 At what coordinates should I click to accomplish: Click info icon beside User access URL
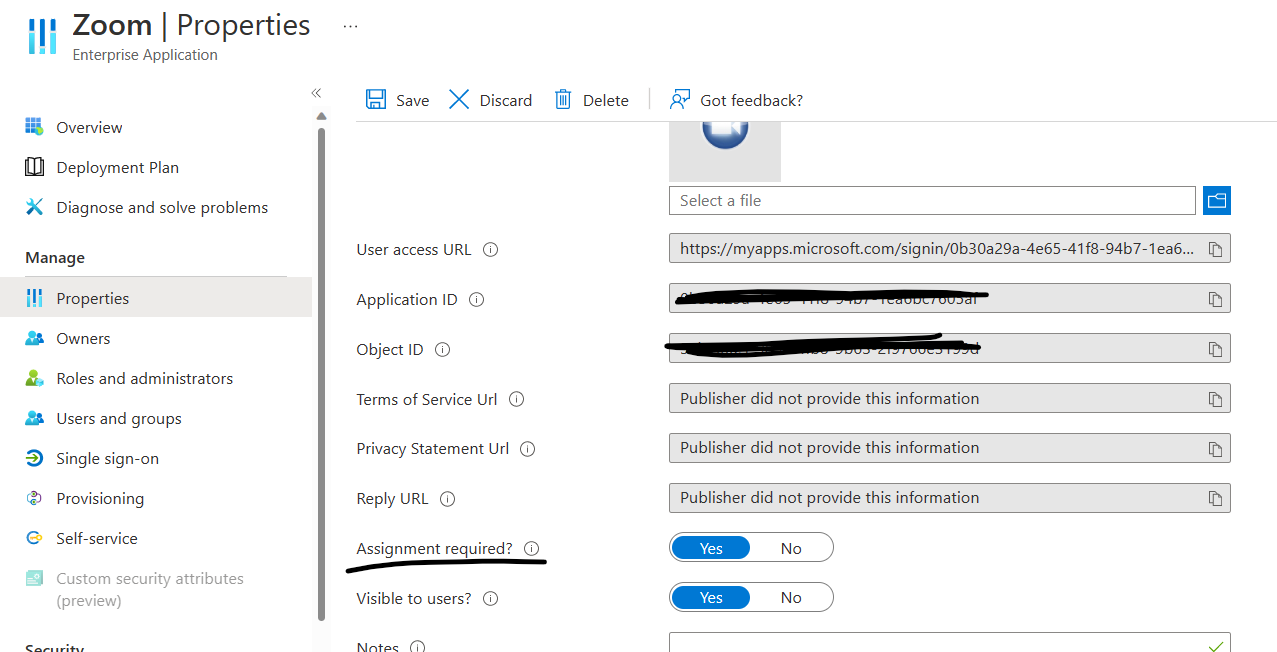click(490, 249)
